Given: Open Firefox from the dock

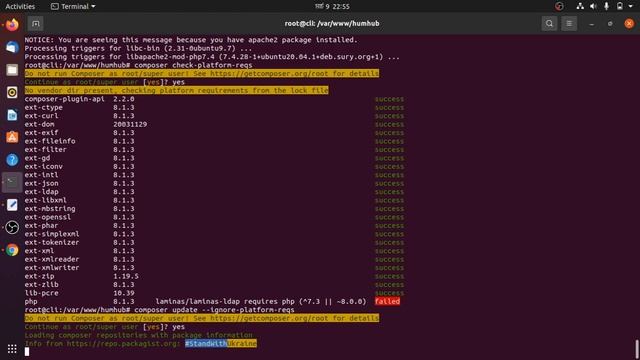Looking at the screenshot, I should tap(12, 25).
